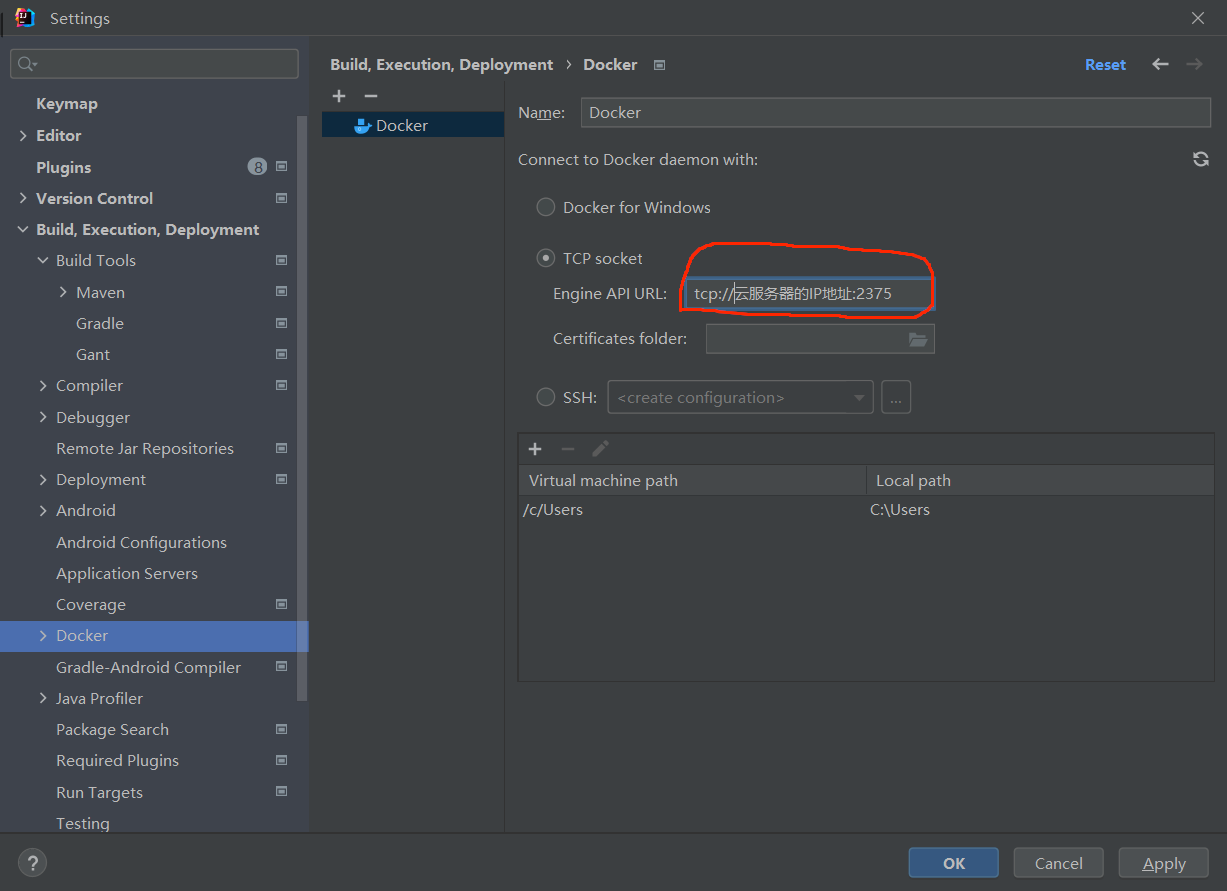1227x891 pixels.
Task: Select the C:\Users local path cell
Action: (x=1040, y=510)
